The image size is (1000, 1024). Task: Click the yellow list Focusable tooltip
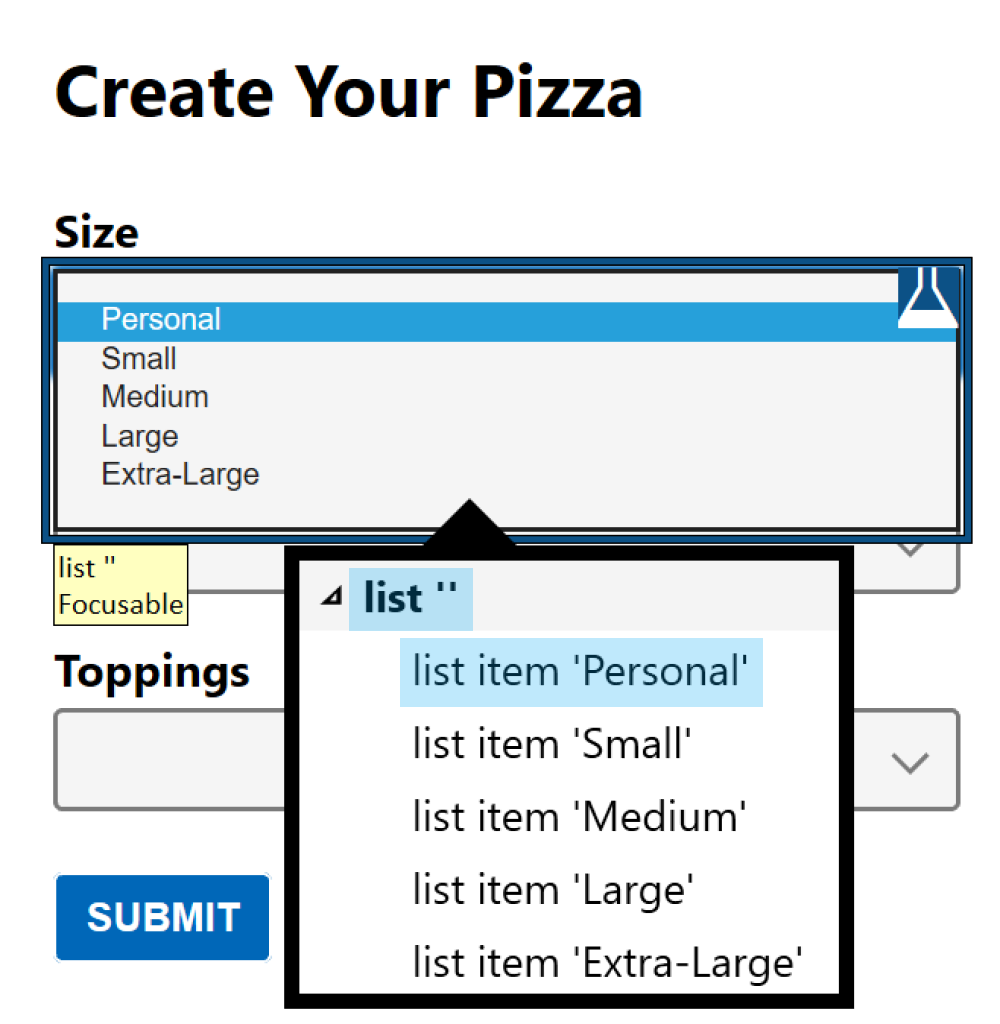(x=120, y=586)
